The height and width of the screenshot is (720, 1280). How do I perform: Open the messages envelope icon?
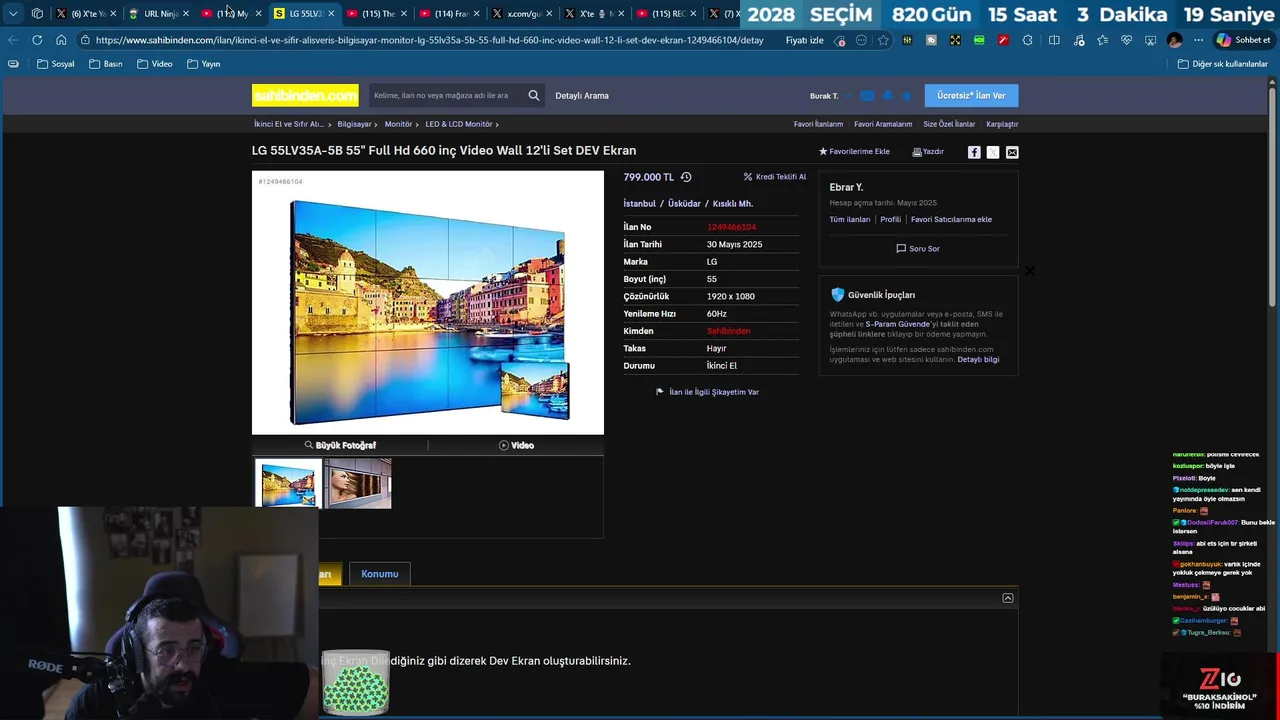click(867, 96)
